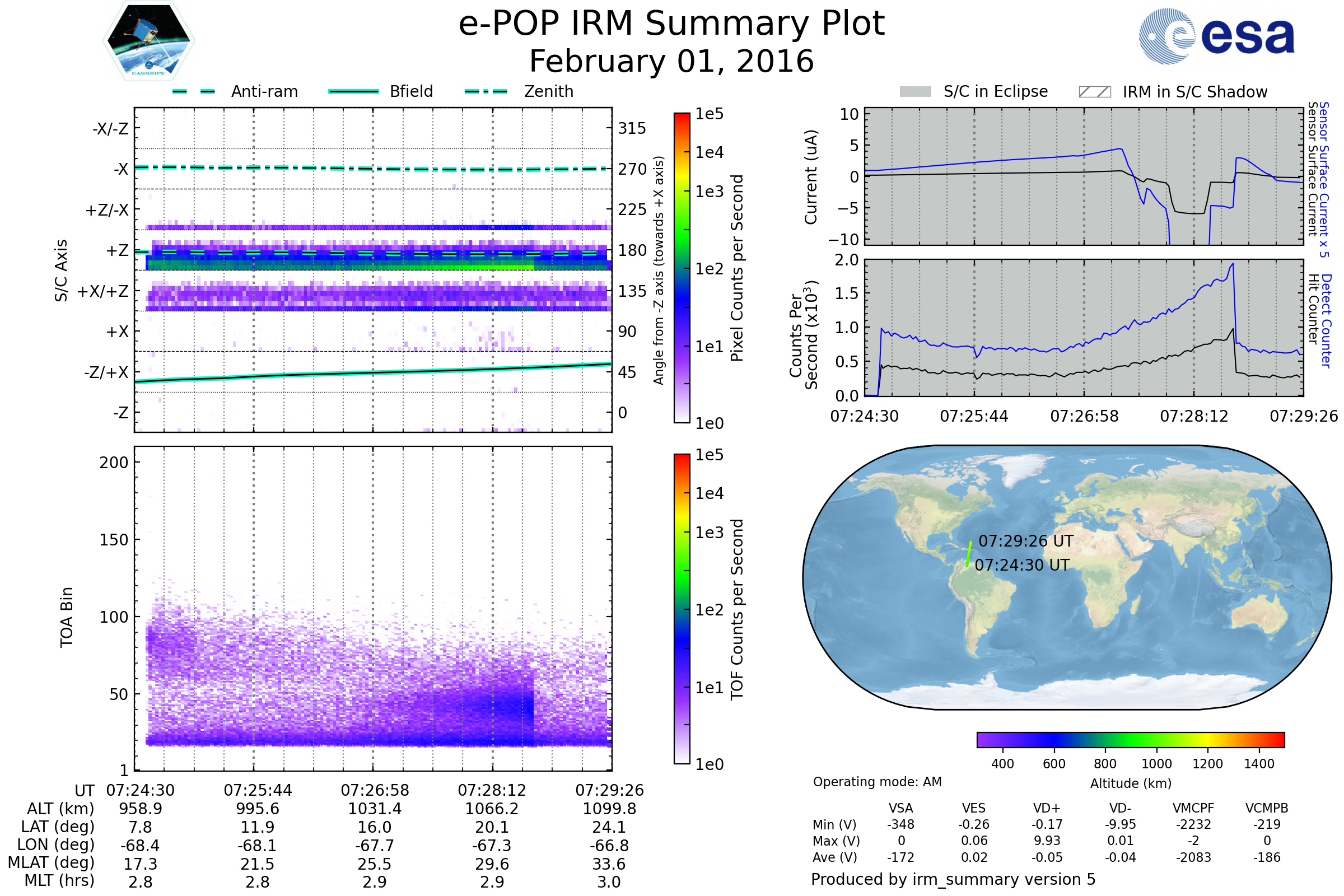Click the Pixel Counts per Second color bar

tap(682, 268)
